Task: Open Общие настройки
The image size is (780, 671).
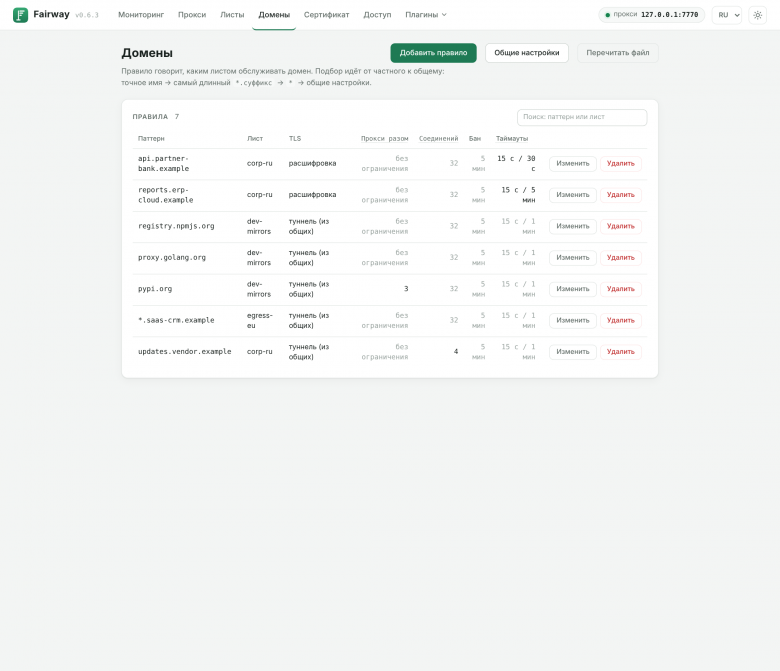Action: click(x=527, y=53)
